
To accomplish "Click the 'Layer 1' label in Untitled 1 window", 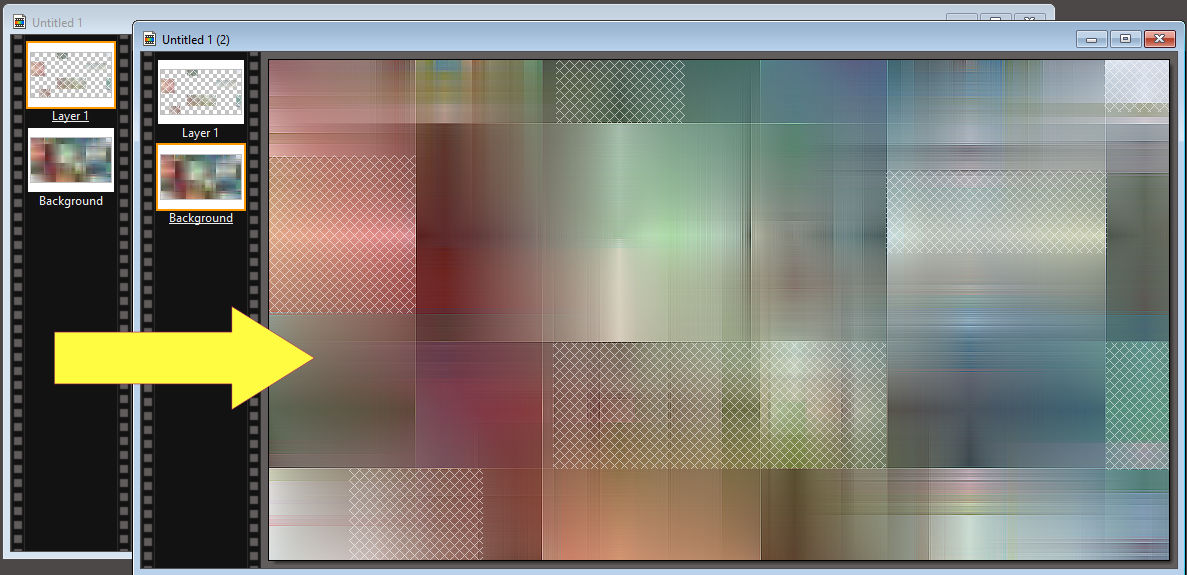I will click(71, 116).
